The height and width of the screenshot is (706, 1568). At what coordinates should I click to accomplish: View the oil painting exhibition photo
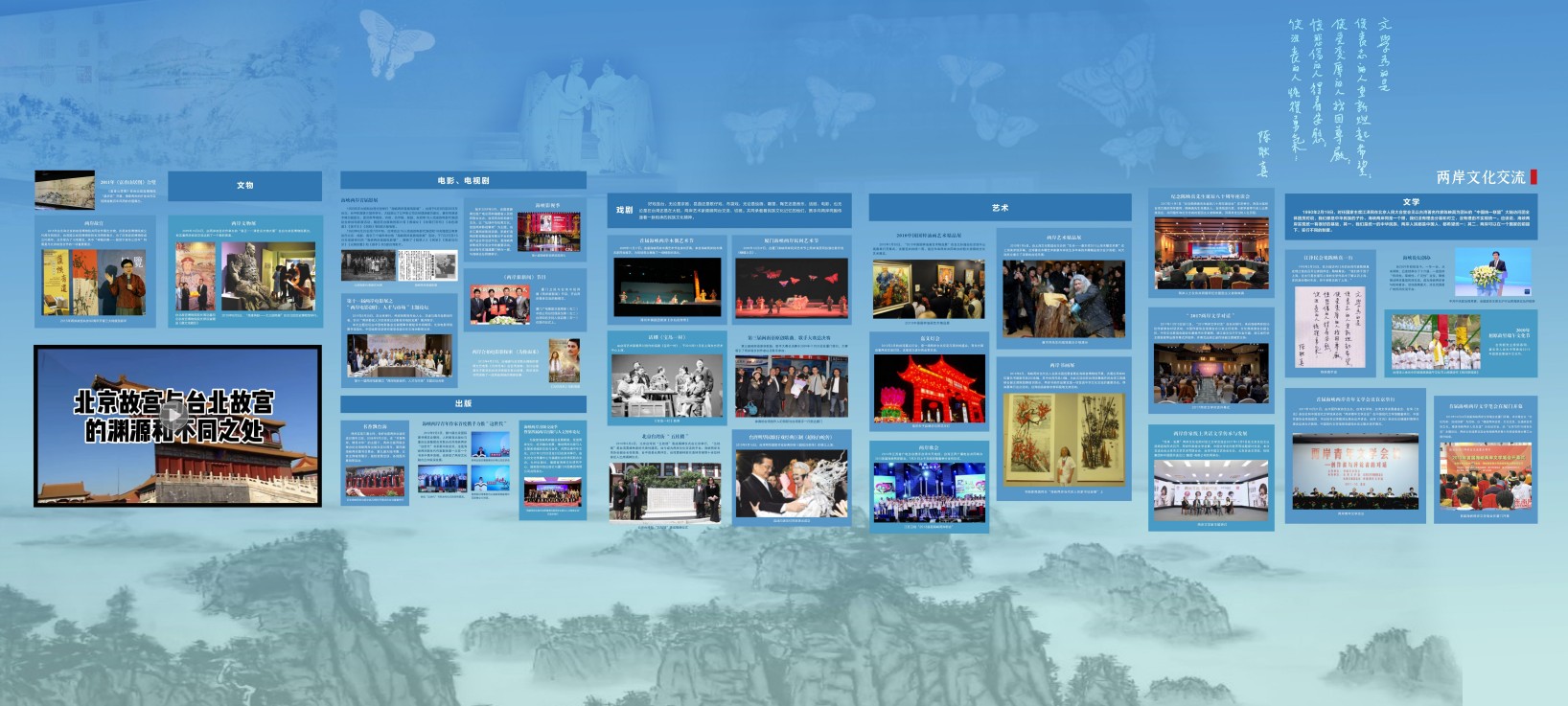click(x=928, y=288)
